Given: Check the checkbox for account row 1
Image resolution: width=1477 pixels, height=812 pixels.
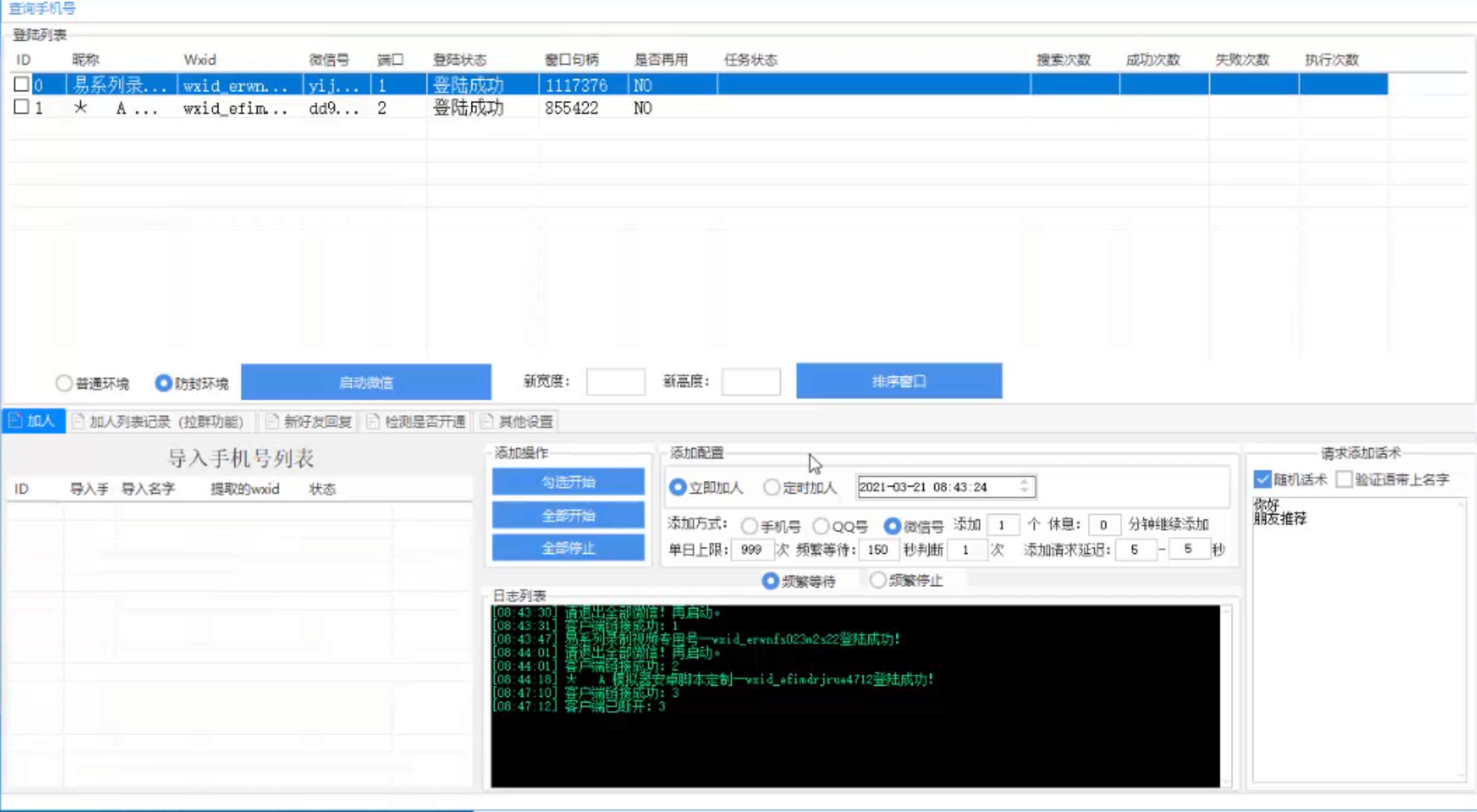Looking at the screenshot, I should coord(21,106).
